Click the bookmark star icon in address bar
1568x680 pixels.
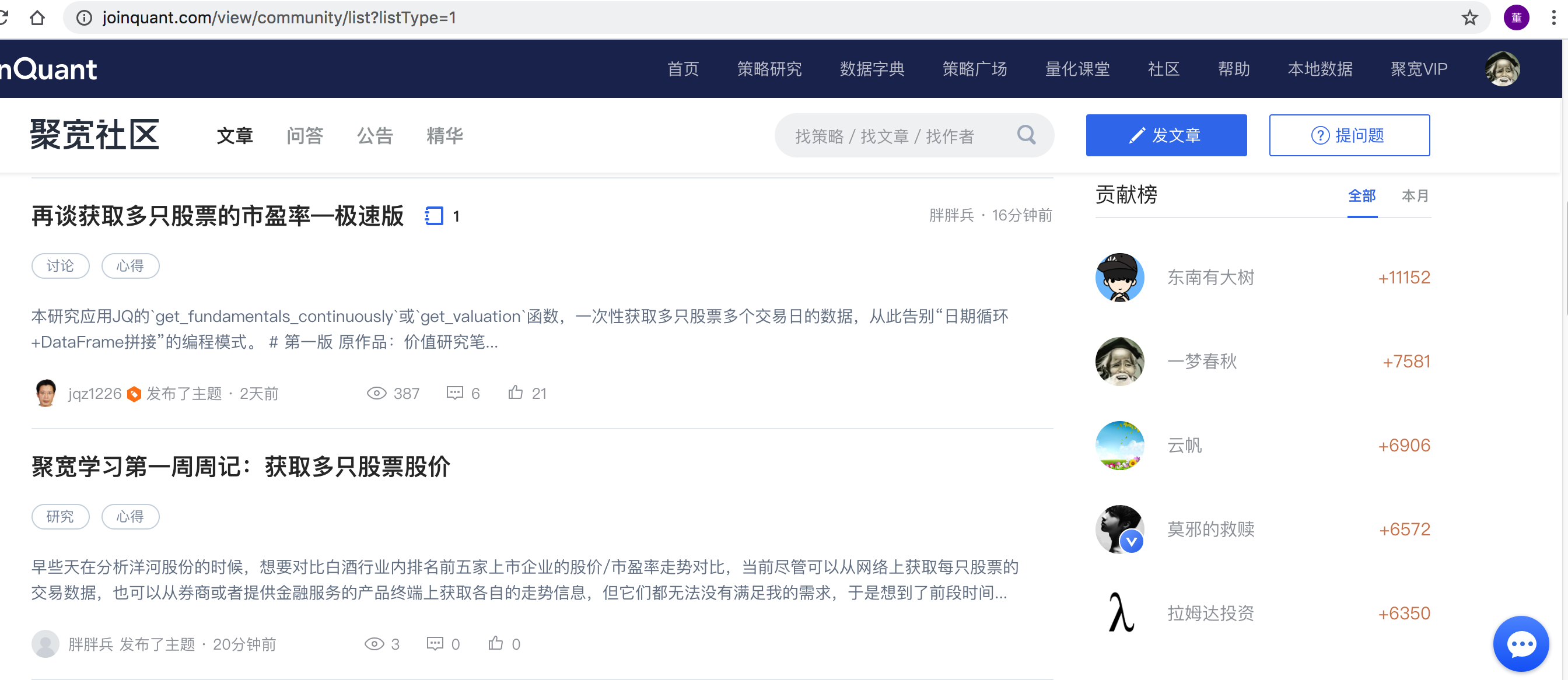(1469, 17)
